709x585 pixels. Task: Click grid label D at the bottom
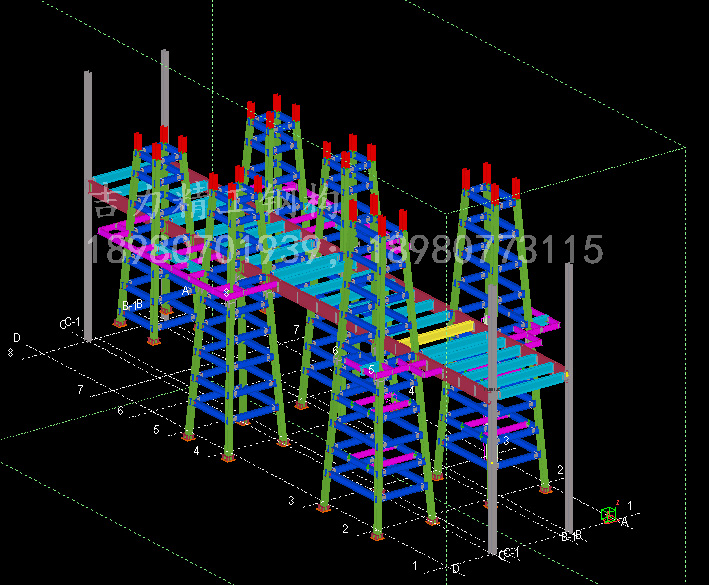coord(455,569)
